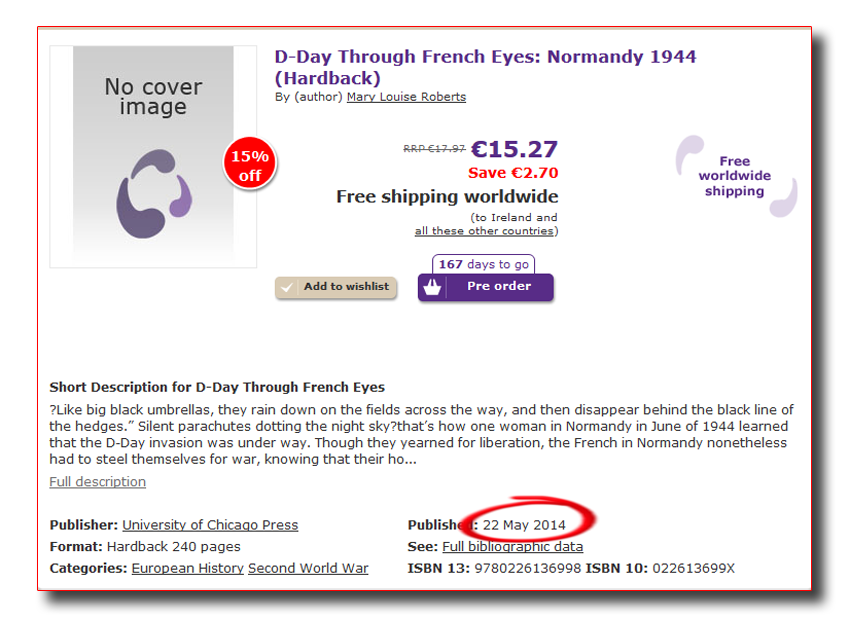Open Full bibliographic data link
Viewport: 850px width, 618px height.
(x=512, y=547)
